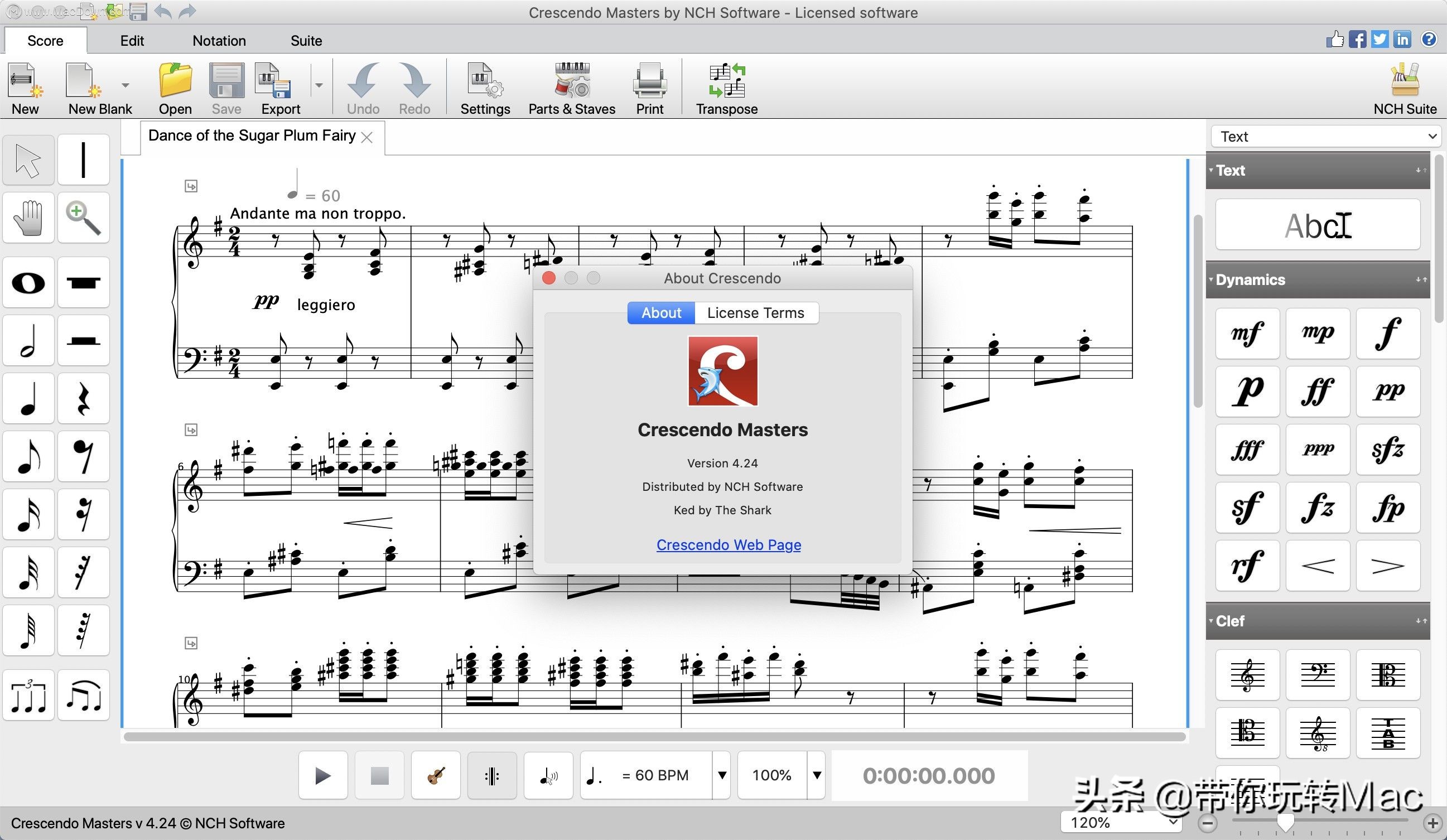1447x840 pixels.
Task: Select the quarter note tool
Action: click(28, 398)
